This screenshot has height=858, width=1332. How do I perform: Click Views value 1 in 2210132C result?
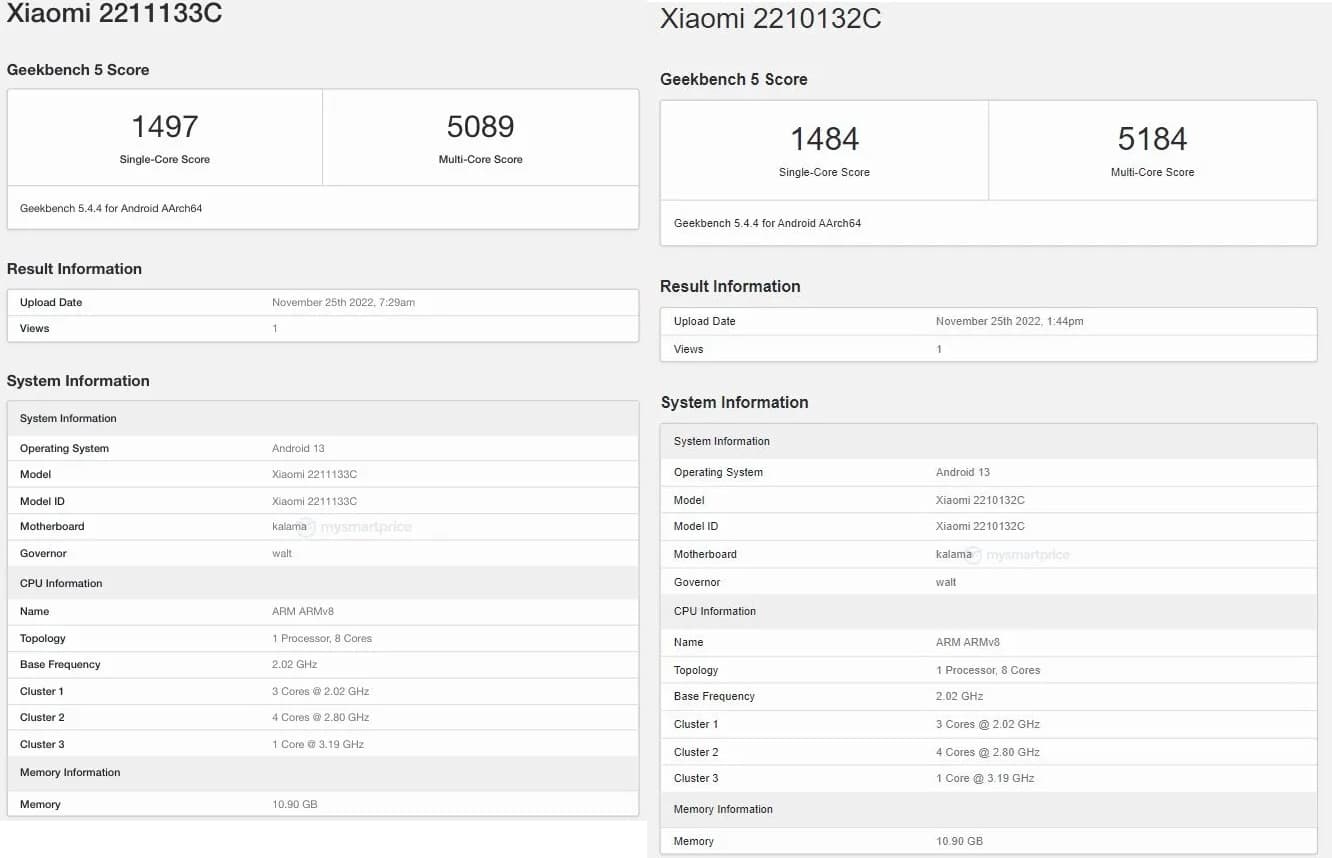click(x=939, y=349)
